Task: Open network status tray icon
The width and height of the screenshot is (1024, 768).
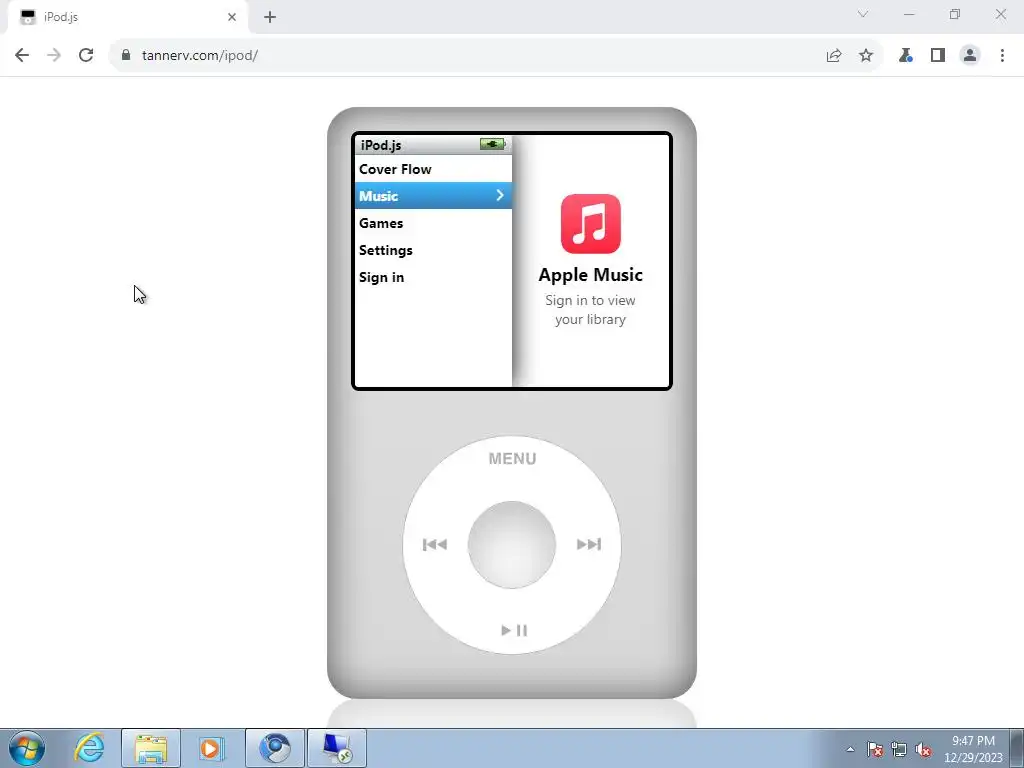Action: 899,749
